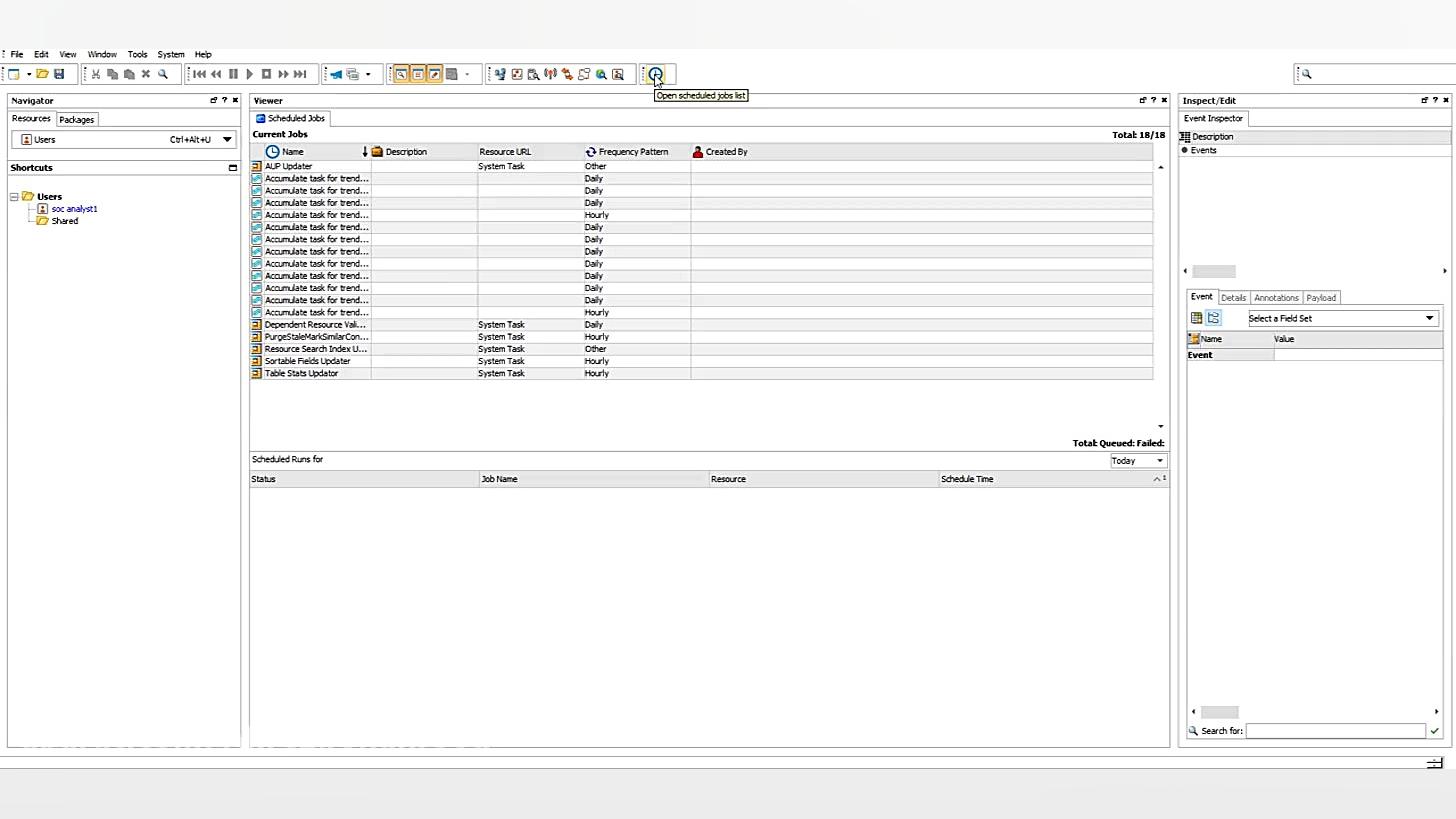Click the Open scheduled jobs list icon
This screenshot has width=1456, height=819.
pos(655,74)
